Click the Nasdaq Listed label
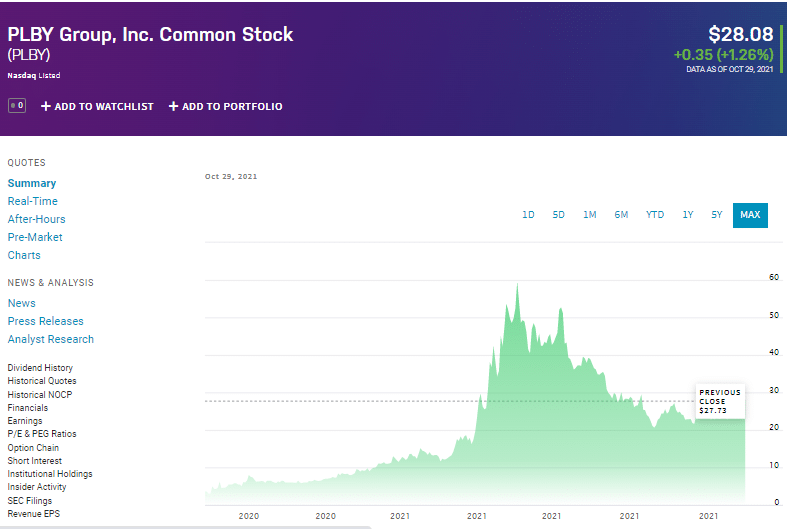 (34, 75)
